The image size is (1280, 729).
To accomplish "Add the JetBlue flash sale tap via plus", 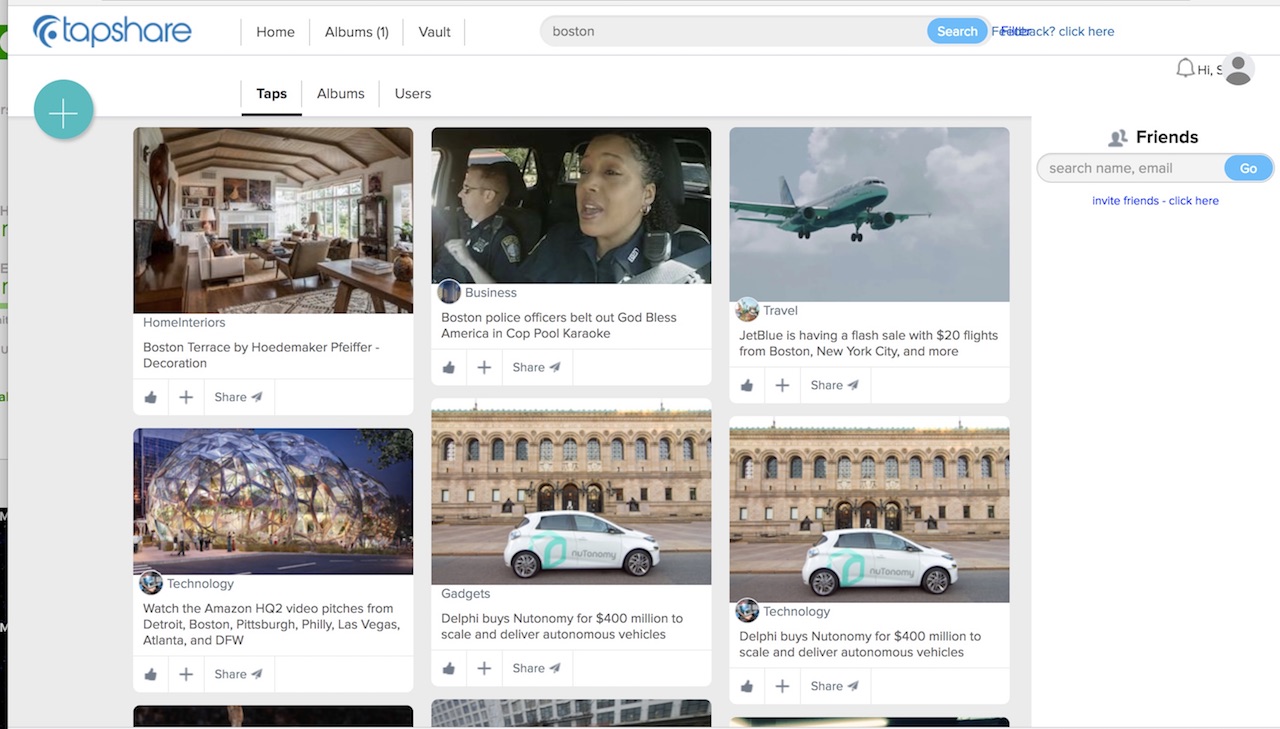I will [x=782, y=385].
